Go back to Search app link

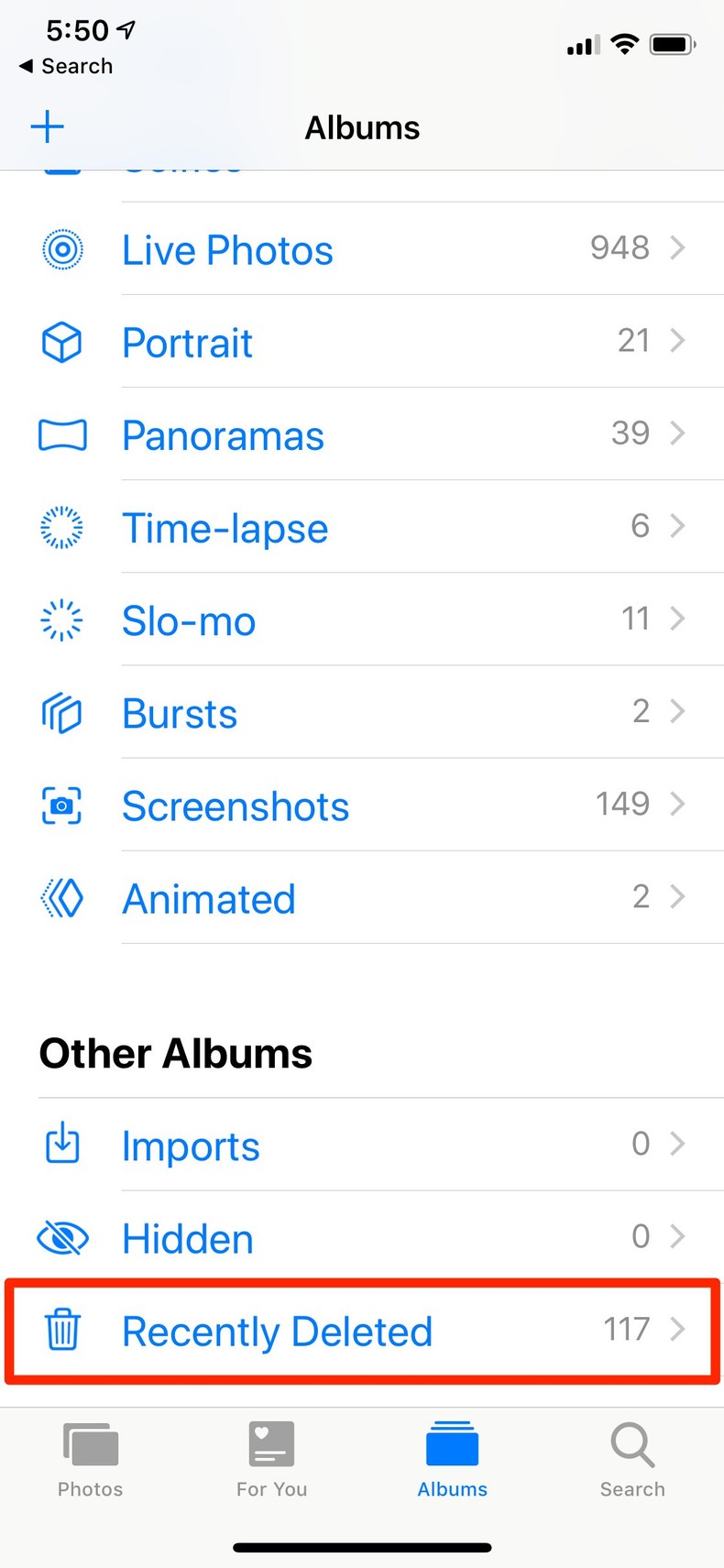coord(66,66)
